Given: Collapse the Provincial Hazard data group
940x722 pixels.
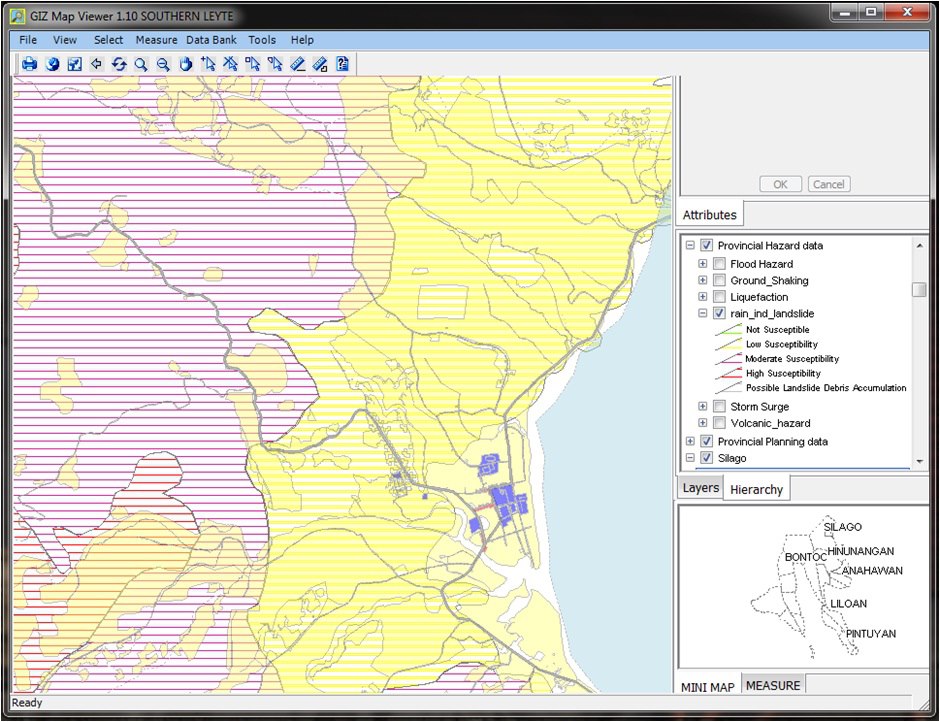Looking at the screenshot, I should point(690,245).
